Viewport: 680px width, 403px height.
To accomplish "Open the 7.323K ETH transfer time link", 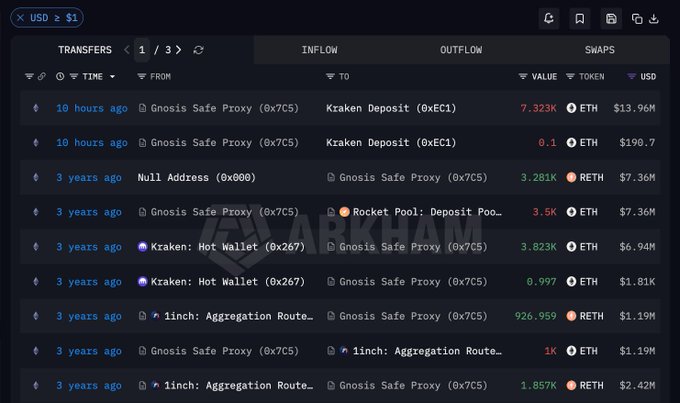I will point(92,108).
